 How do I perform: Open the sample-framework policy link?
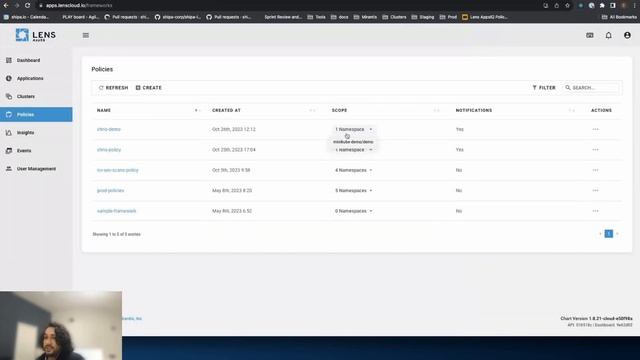click(x=116, y=211)
